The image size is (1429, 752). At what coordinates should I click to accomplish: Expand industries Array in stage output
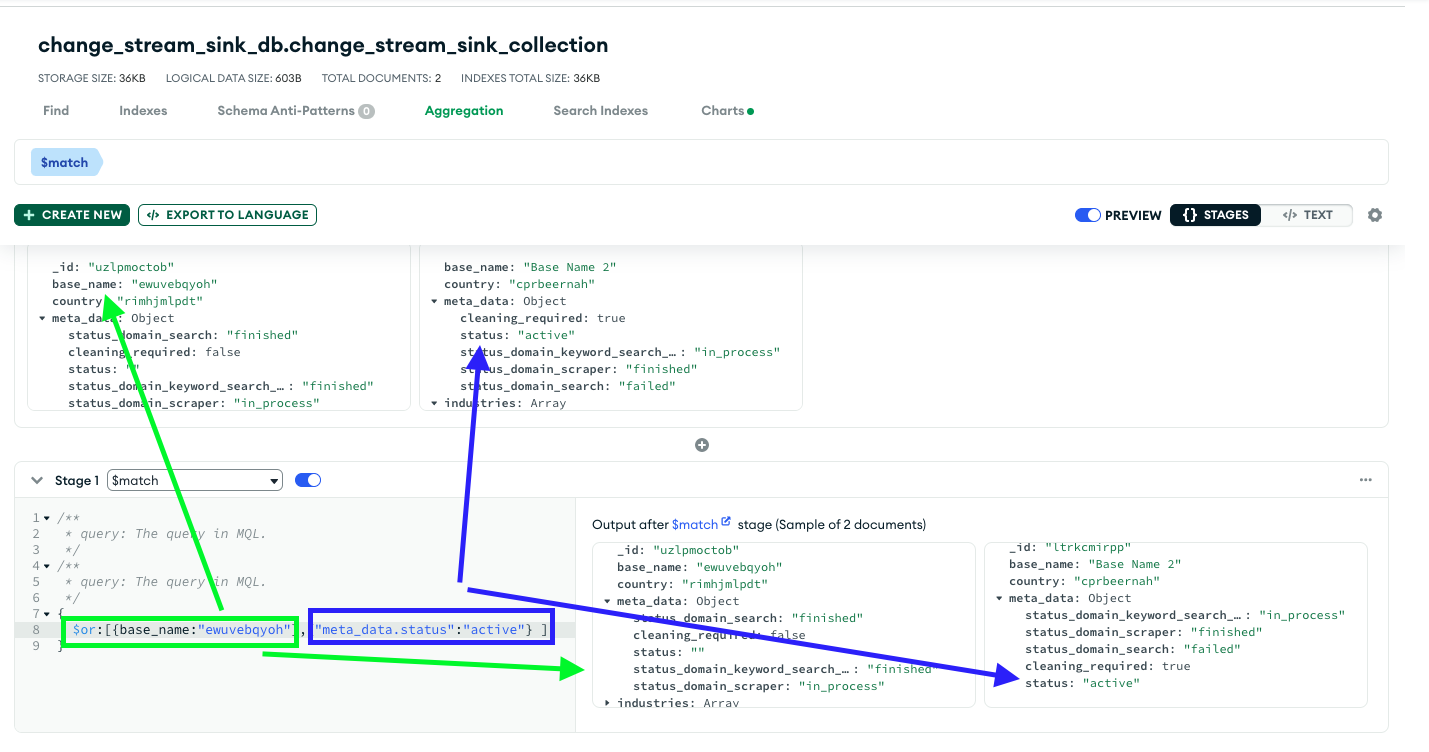coord(608,703)
